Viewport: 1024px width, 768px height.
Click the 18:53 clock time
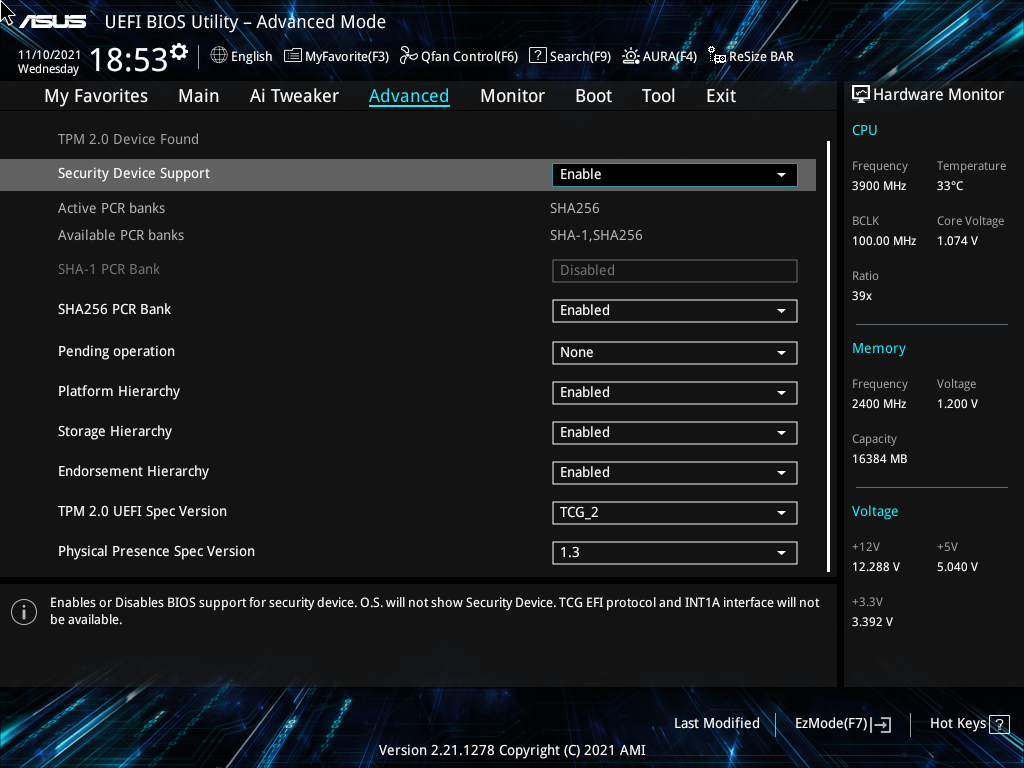point(129,60)
